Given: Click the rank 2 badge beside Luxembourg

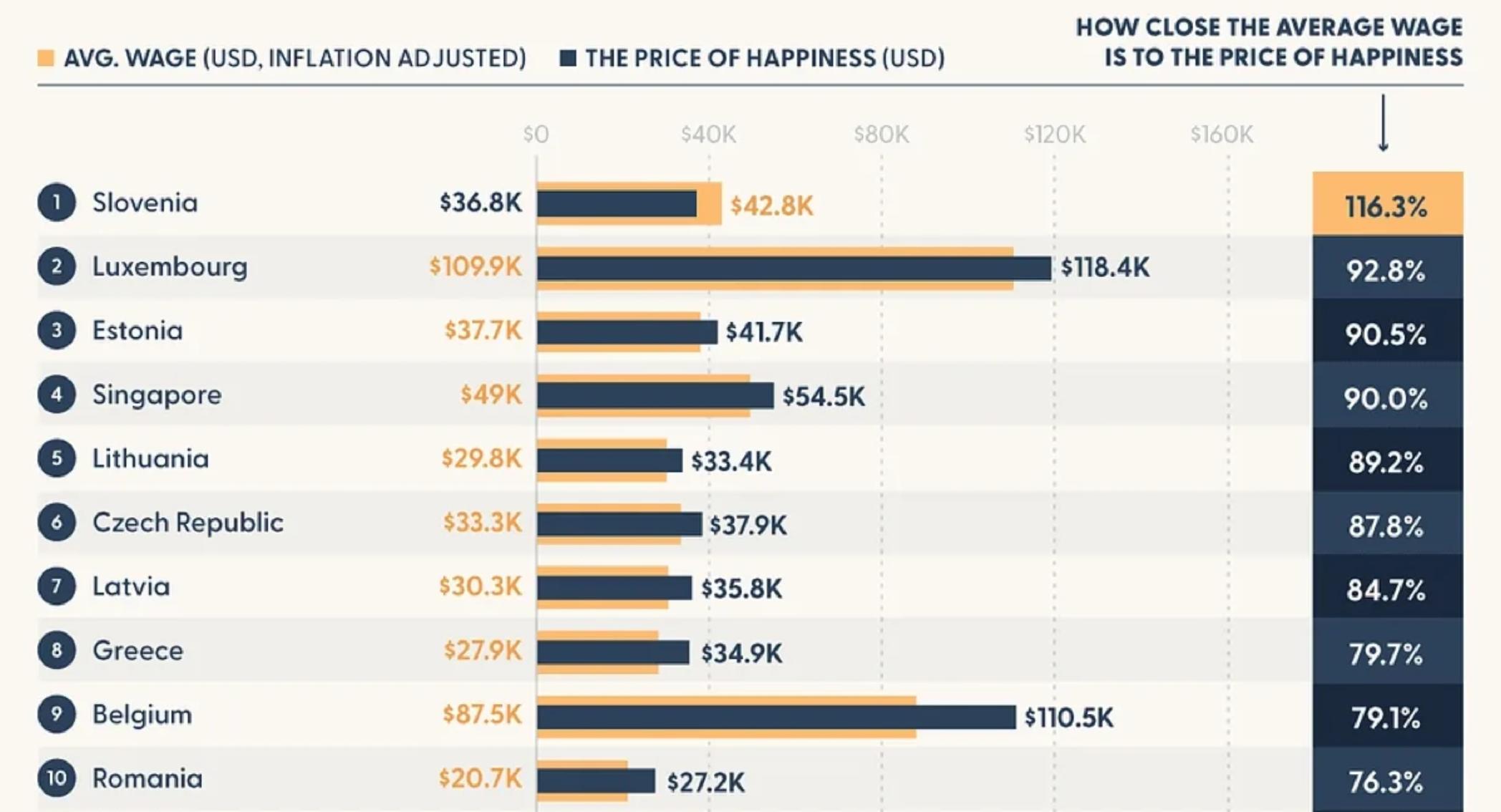Looking at the screenshot, I should [57, 266].
